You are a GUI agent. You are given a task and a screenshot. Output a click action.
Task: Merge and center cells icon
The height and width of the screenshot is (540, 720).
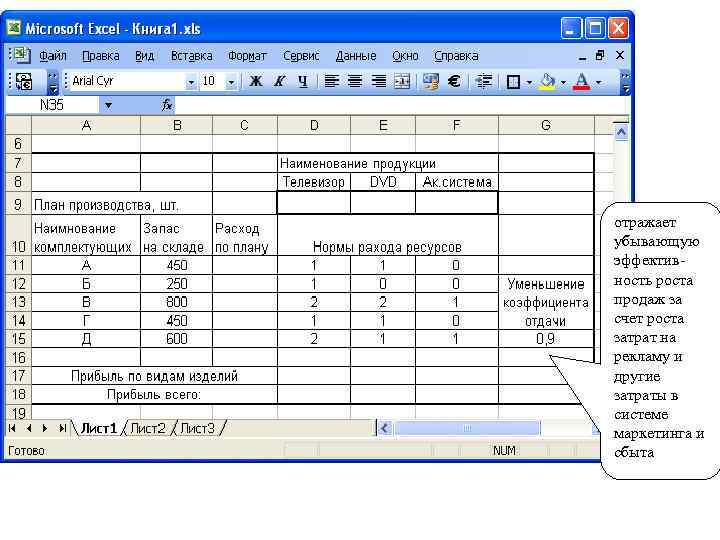click(402, 82)
